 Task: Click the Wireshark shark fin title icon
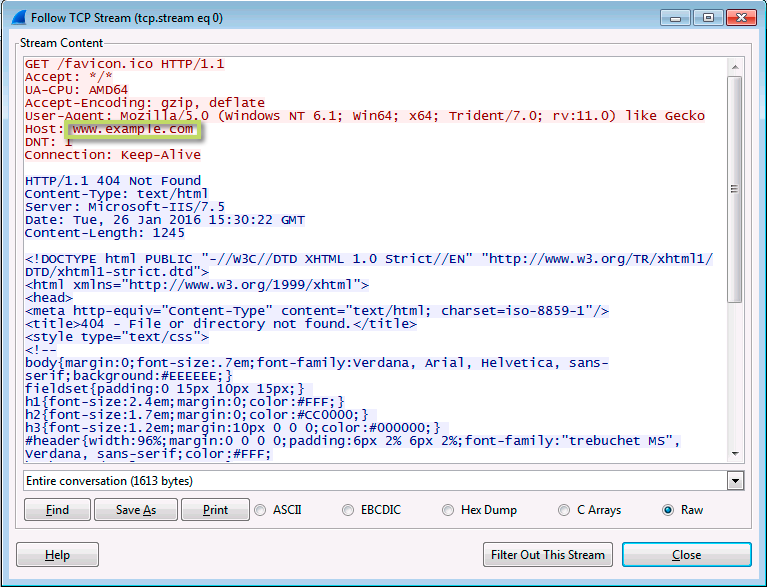click(19, 18)
